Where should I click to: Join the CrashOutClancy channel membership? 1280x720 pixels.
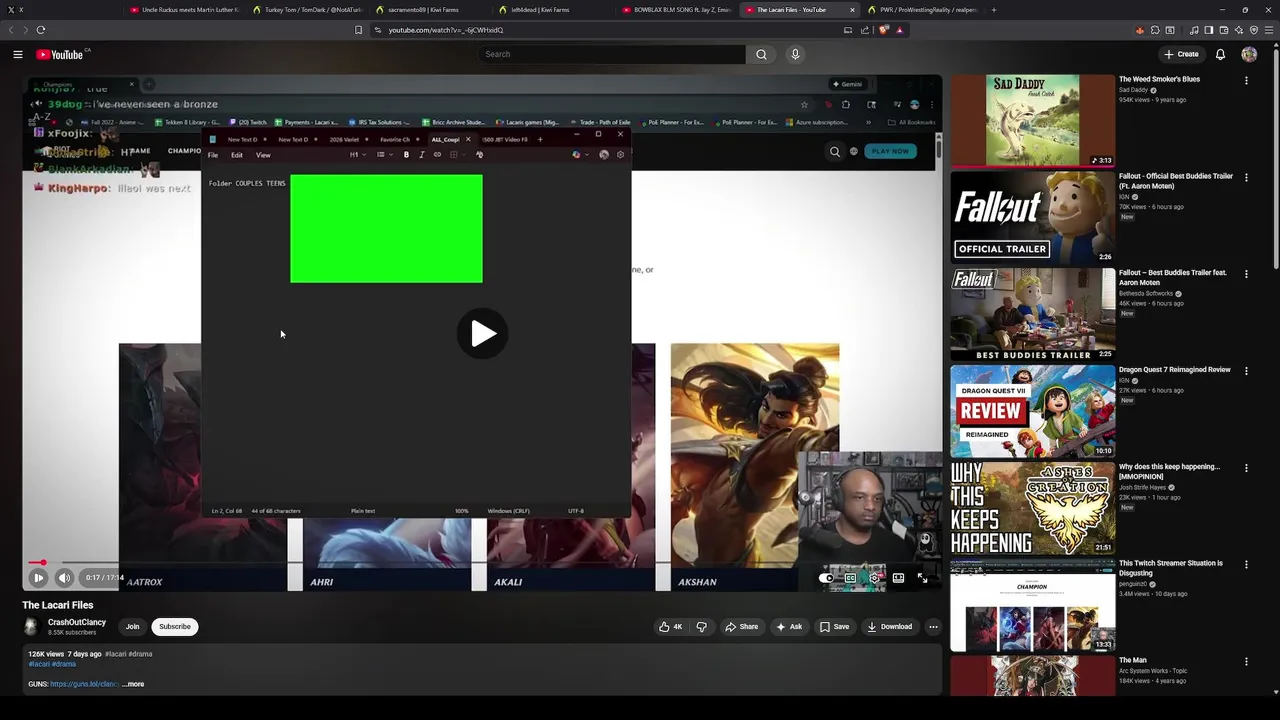(132, 627)
